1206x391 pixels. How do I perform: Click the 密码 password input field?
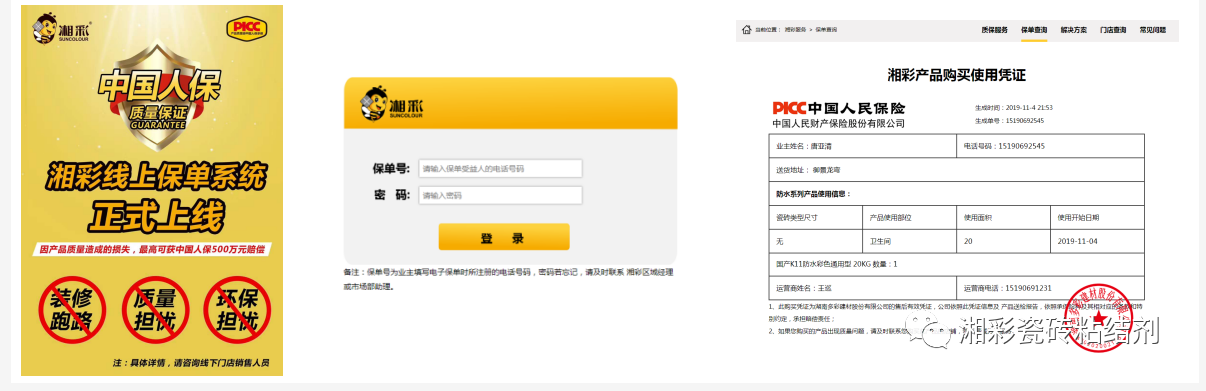pos(500,195)
